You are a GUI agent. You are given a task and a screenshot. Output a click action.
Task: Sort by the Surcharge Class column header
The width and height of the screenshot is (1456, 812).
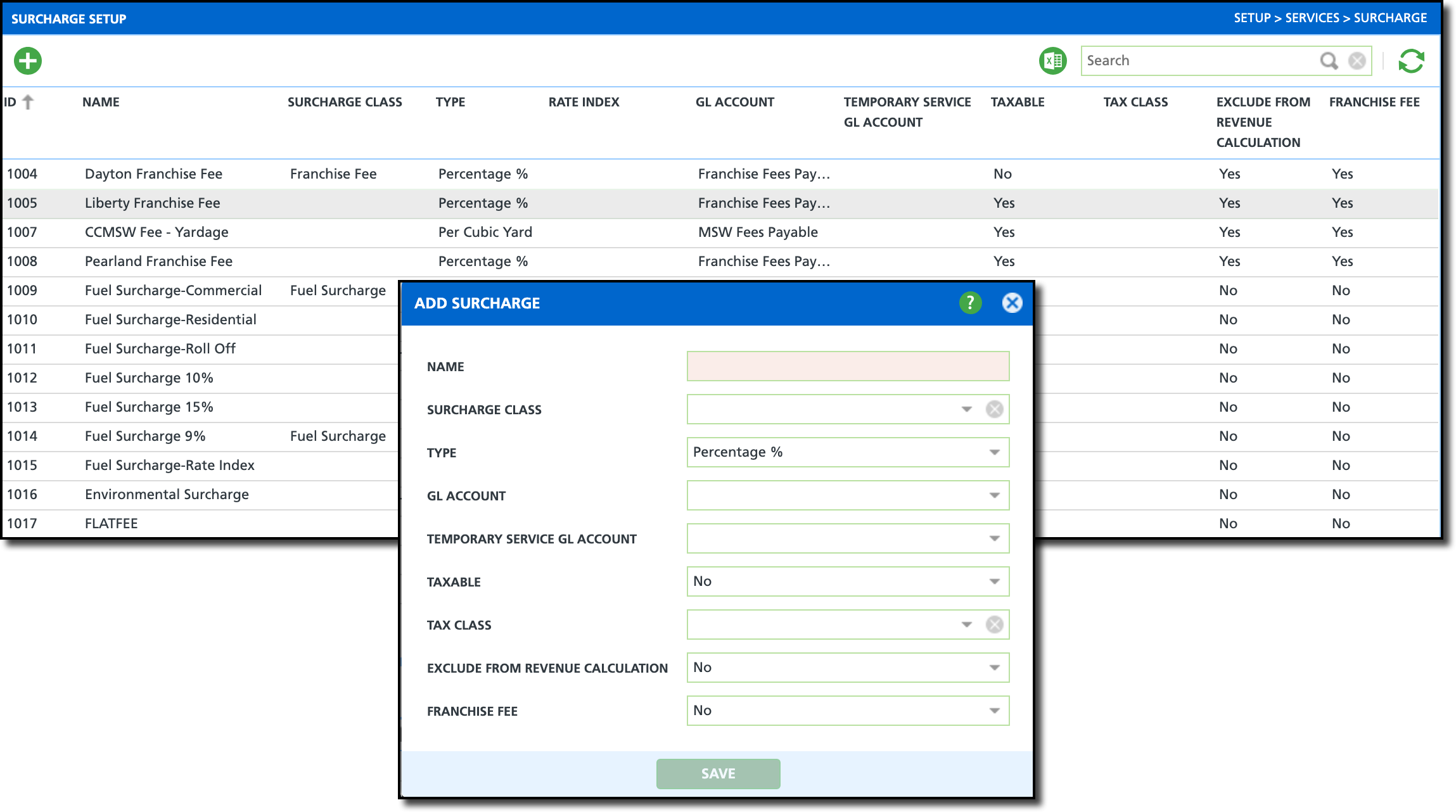[x=345, y=102]
